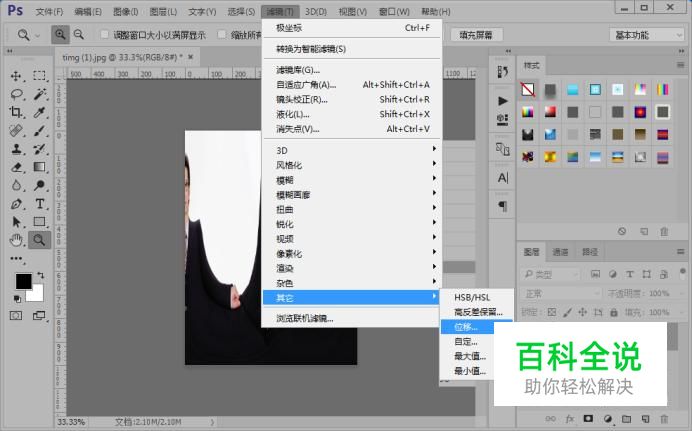The image size is (692, 431).
Task: Open the workspace switcher dropdown
Action: (x=647, y=35)
